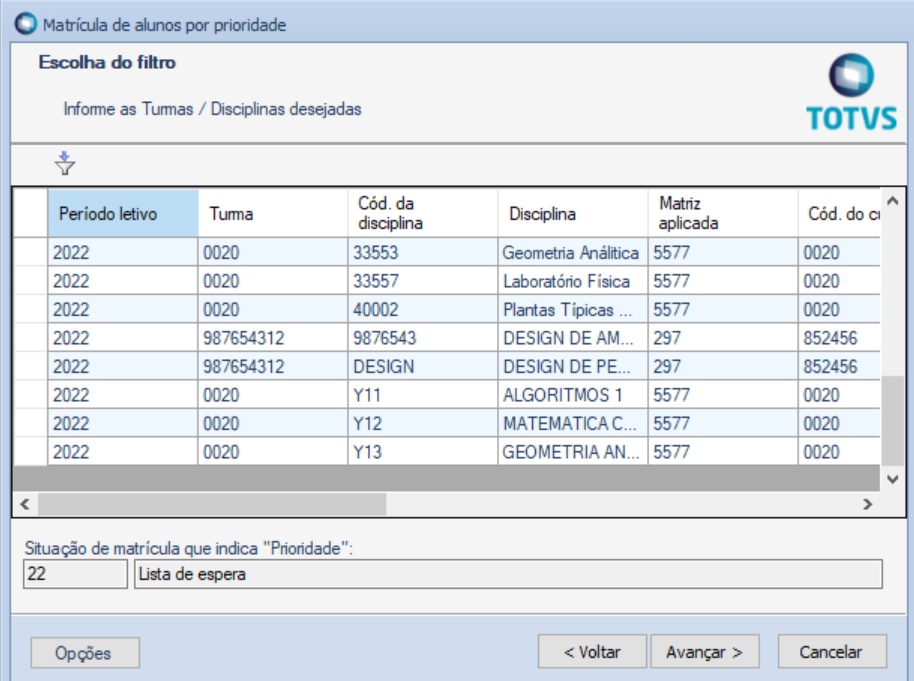This screenshot has width=914, height=681.
Task: Go back with the Voltar button
Action: tap(592, 651)
